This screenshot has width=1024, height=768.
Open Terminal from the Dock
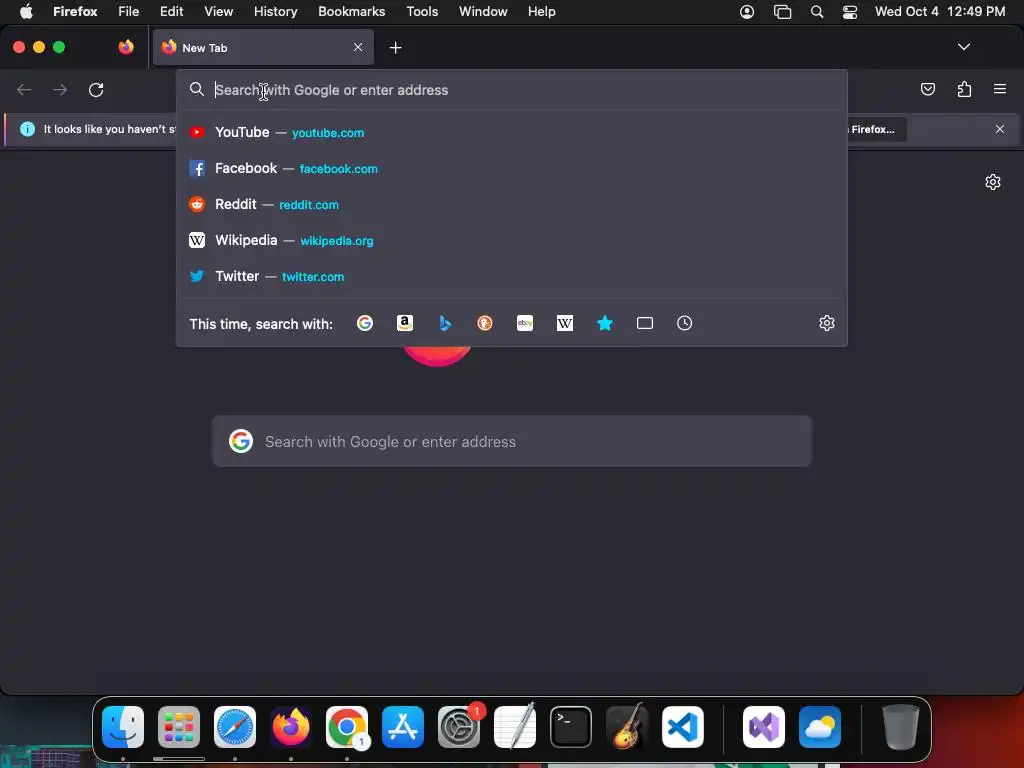tap(571, 727)
